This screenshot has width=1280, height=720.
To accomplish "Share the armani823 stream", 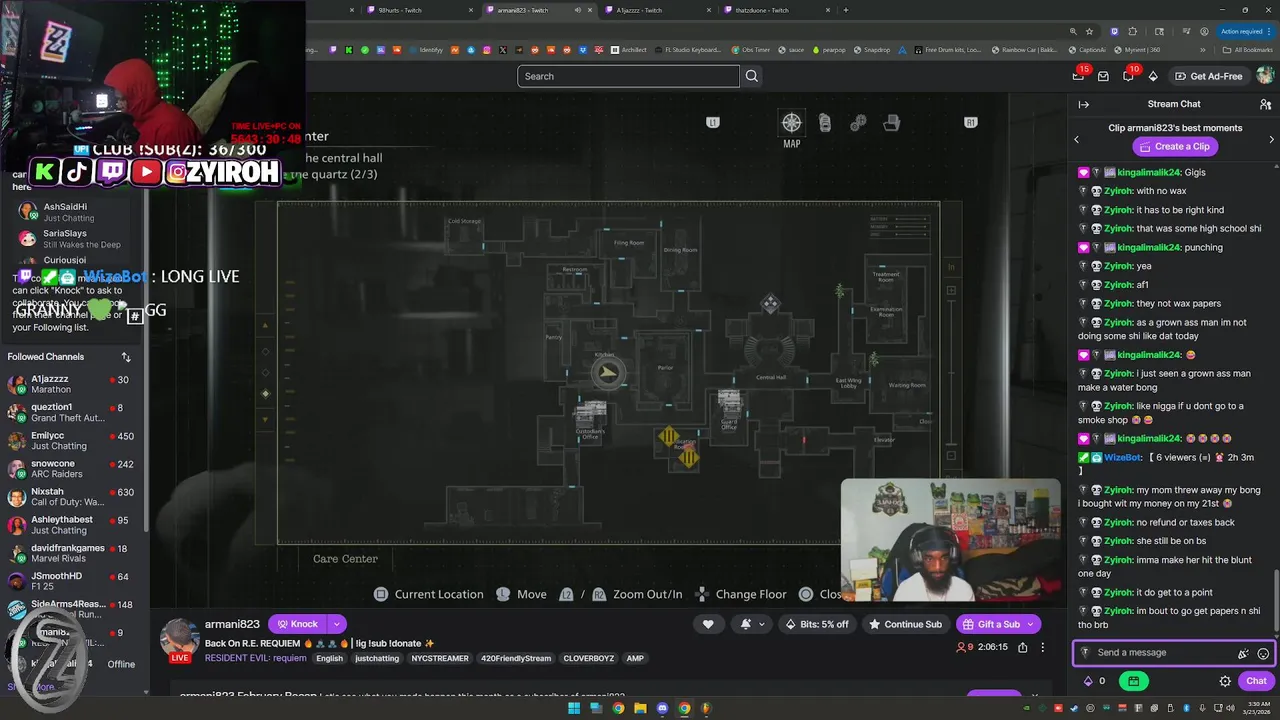I will pyautogui.click(x=1022, y=647).
